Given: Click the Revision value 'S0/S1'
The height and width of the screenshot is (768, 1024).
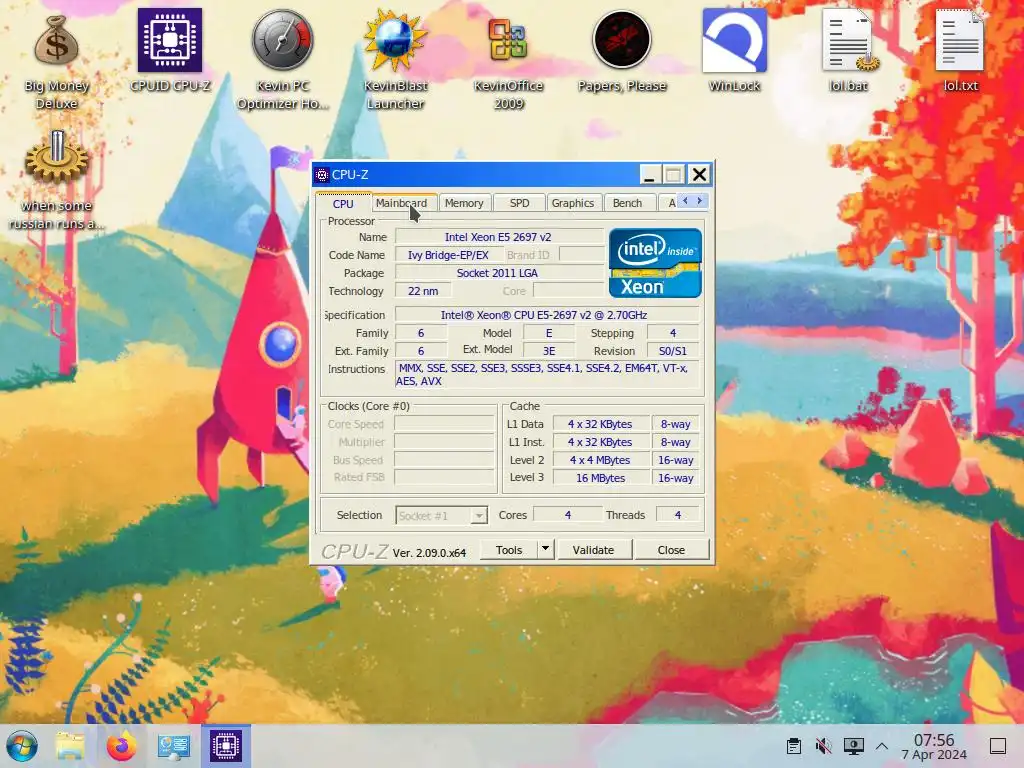Looking at the screenshot, I should (x=673, y=351).
